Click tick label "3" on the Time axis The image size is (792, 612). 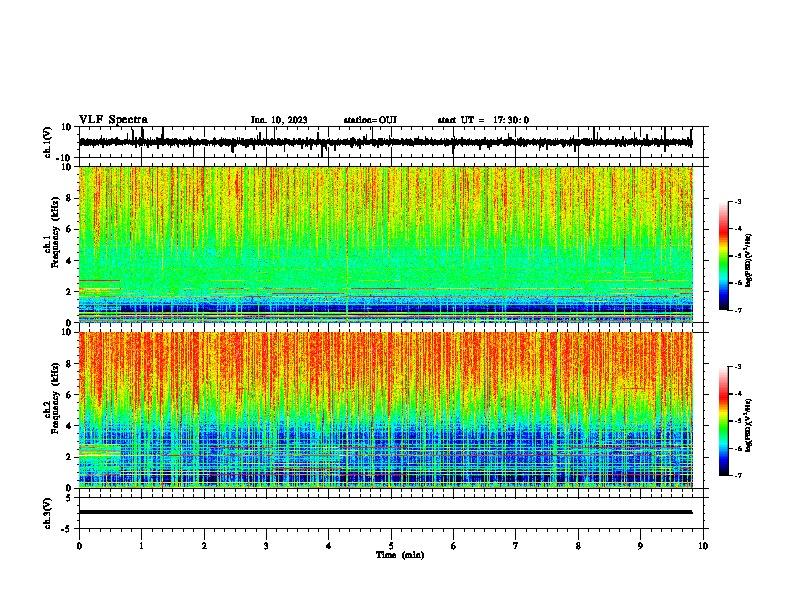coord(266,546)
